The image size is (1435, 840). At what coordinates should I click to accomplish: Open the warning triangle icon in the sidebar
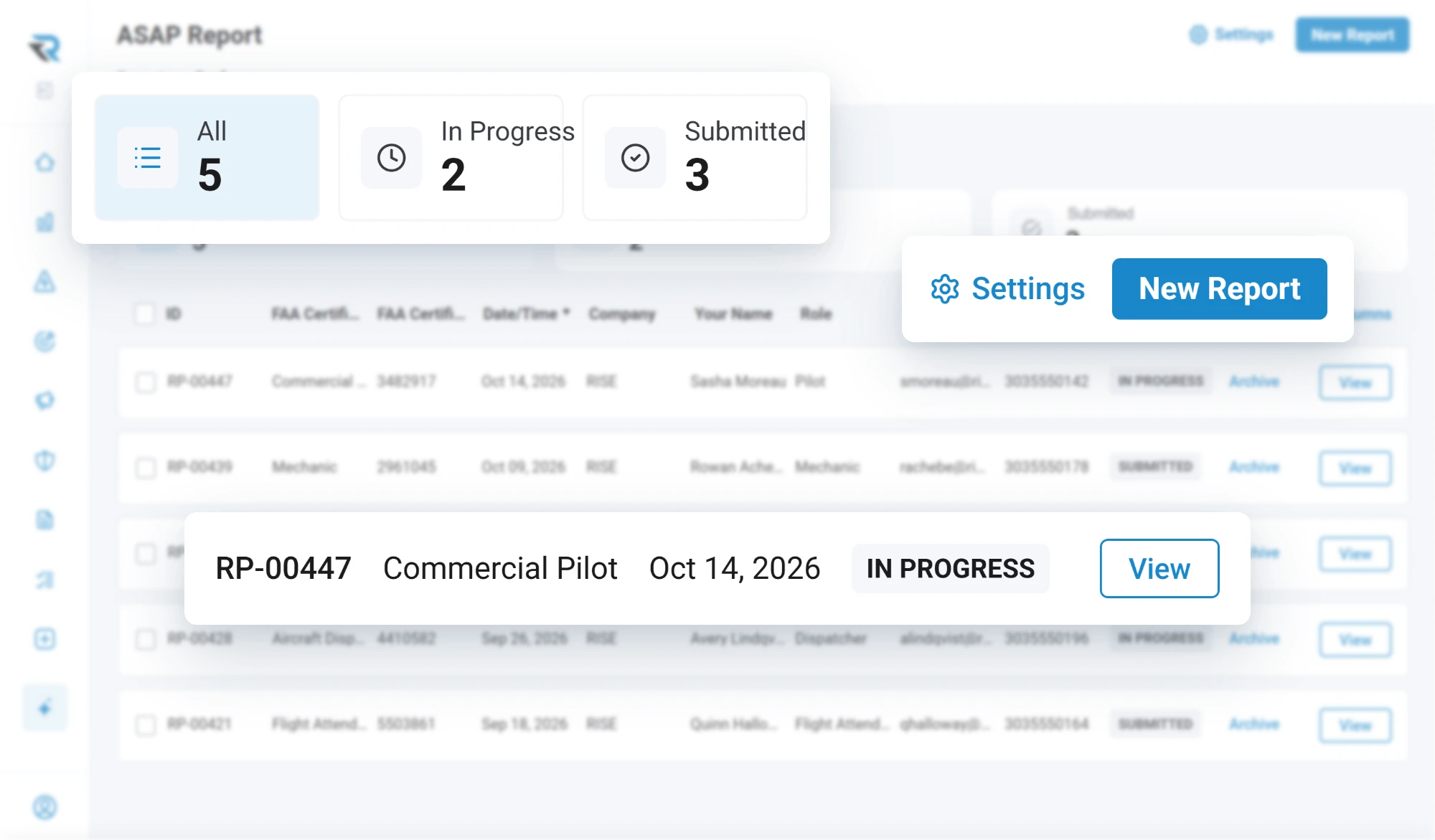(44, 281)
